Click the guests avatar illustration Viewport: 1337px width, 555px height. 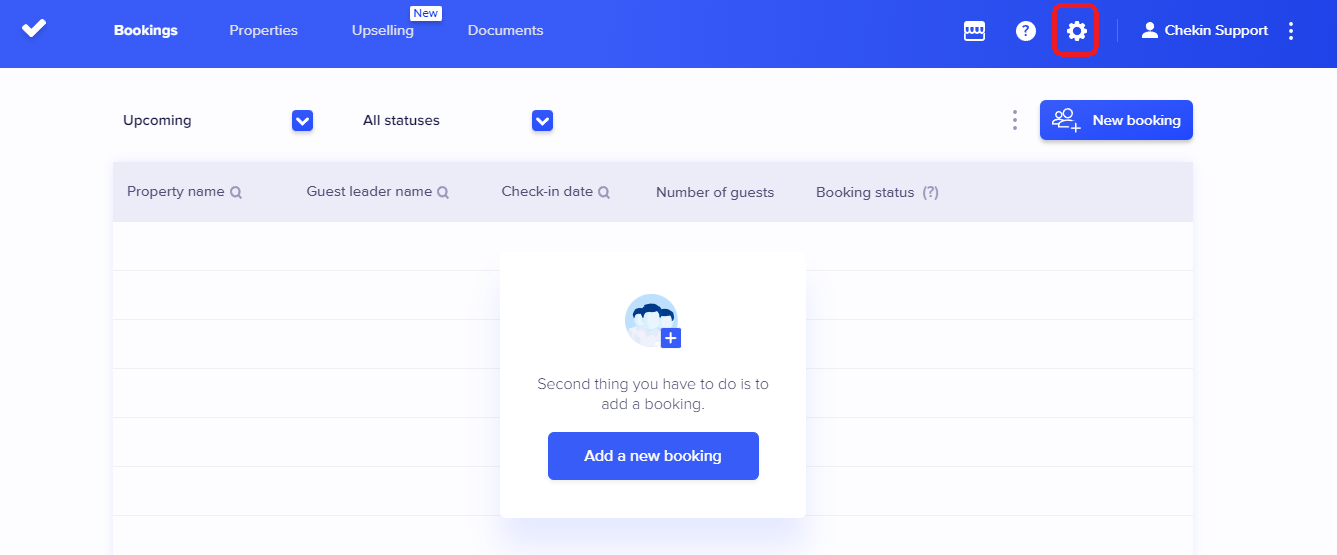652,321
